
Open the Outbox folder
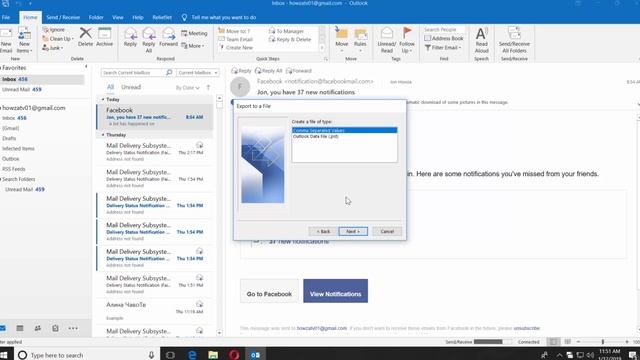tap(11, 159)
